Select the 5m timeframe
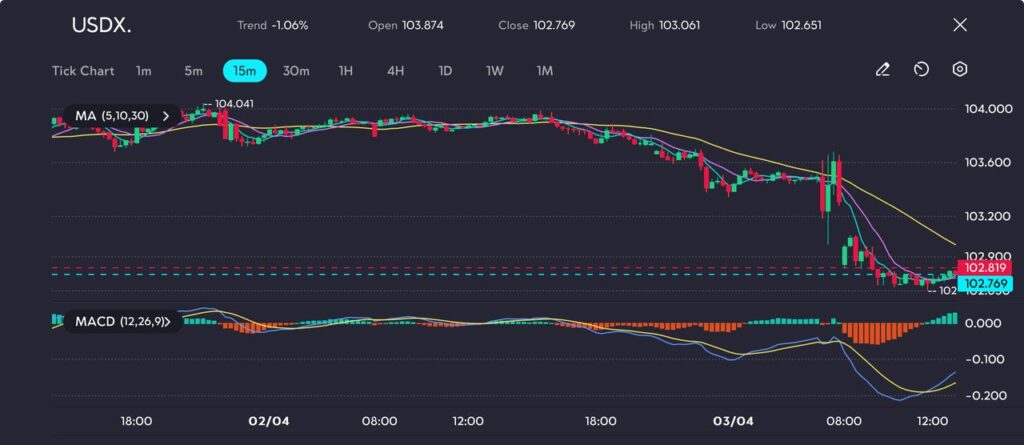 click(x=193, y=71)
